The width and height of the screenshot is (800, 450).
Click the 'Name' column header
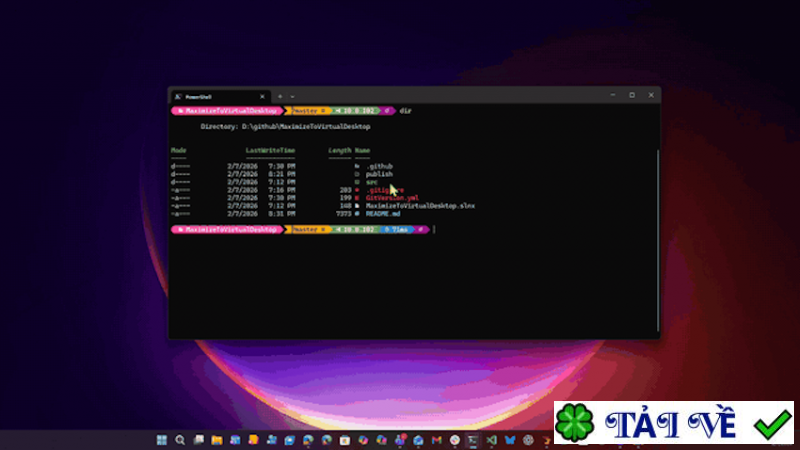[x=362, y=151]
